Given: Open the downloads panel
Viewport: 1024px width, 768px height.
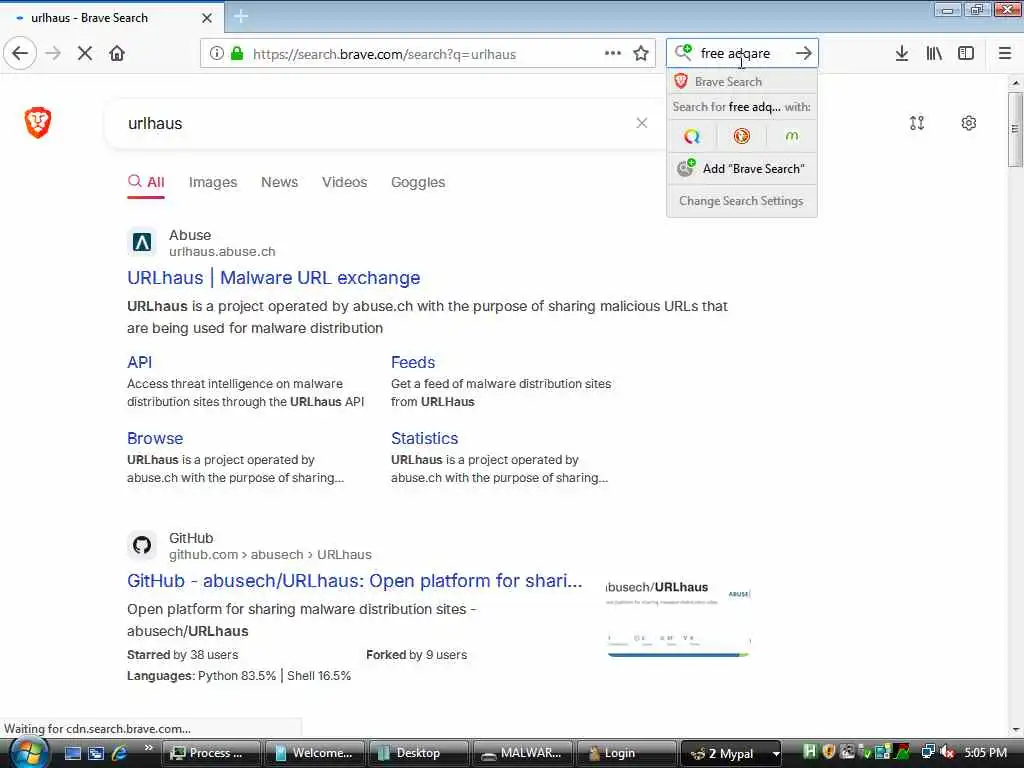Looking at the screenshot, I should 901,54.
